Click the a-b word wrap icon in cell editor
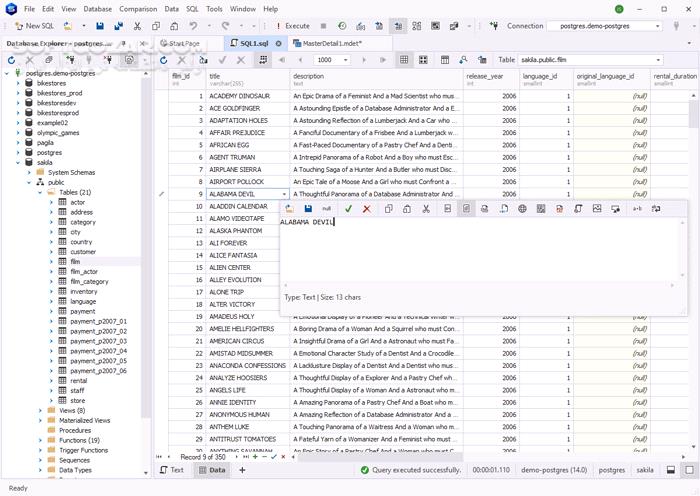Image resolution: width=700 pixels, height=496 pixels. [637, 208]
